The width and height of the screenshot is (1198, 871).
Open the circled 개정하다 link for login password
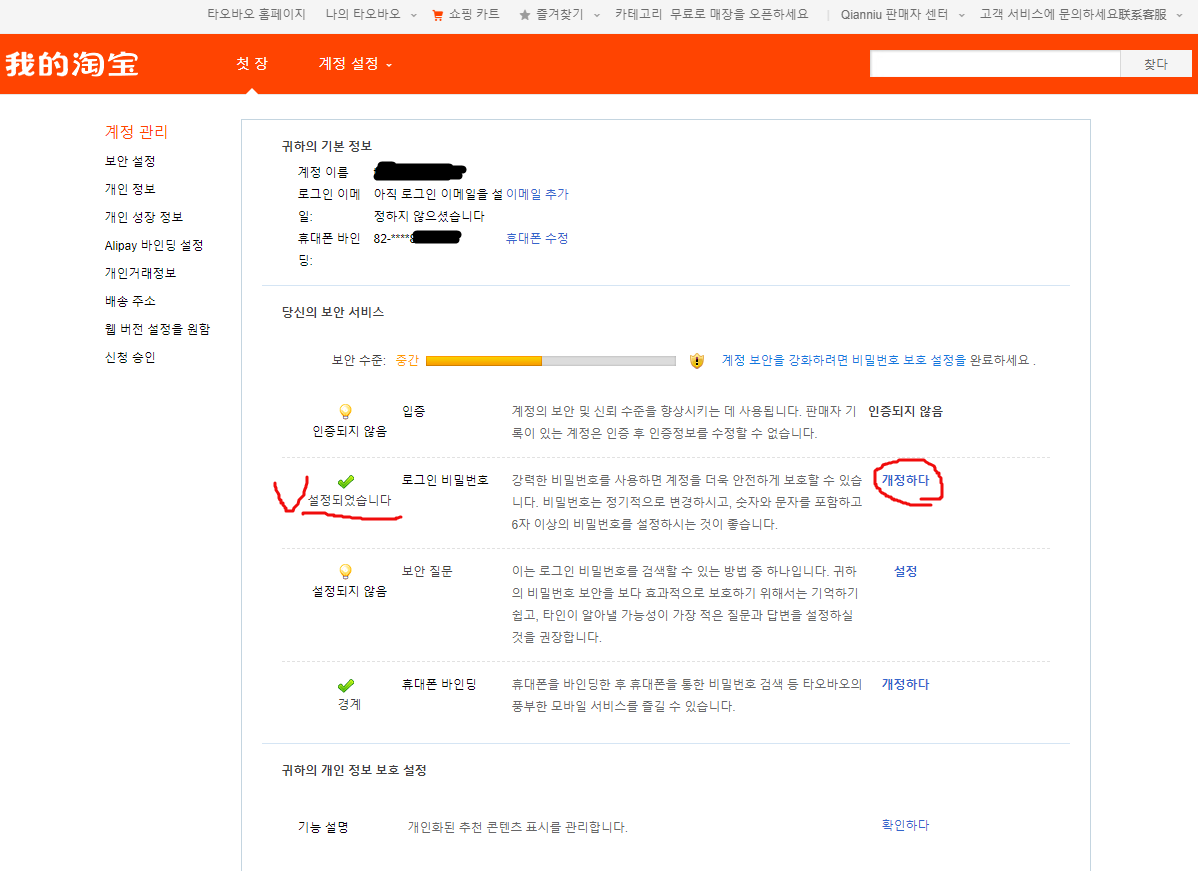pos(904,480)
